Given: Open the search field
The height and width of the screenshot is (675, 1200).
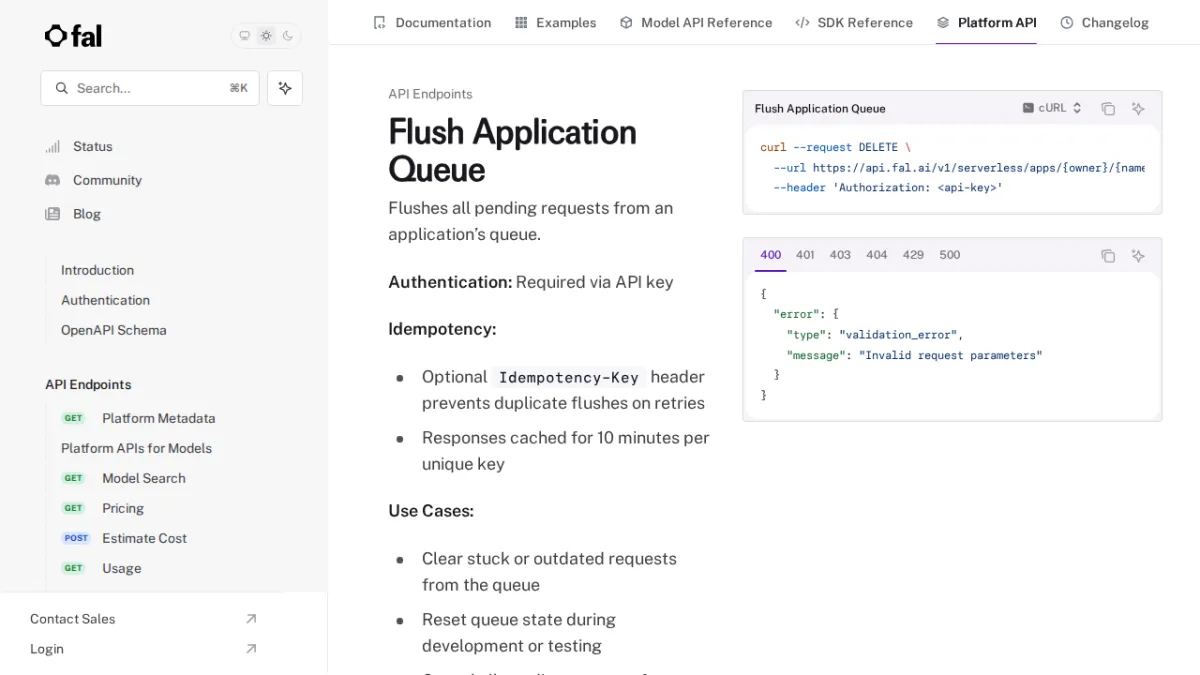Looking at the screenshot, I should 150,88.
